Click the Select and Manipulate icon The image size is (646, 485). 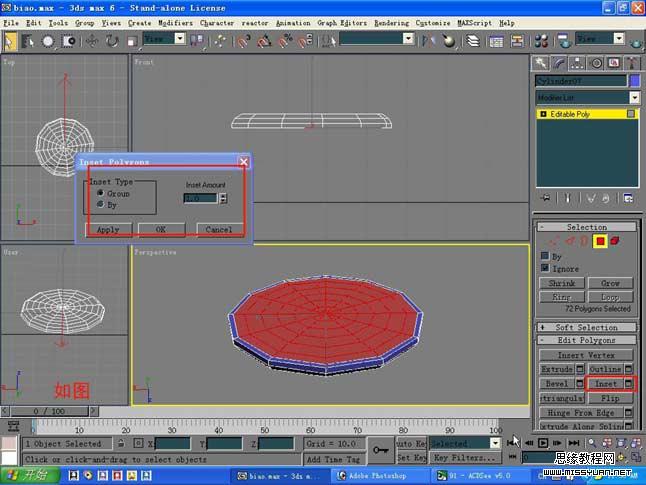tap(220, 41)
